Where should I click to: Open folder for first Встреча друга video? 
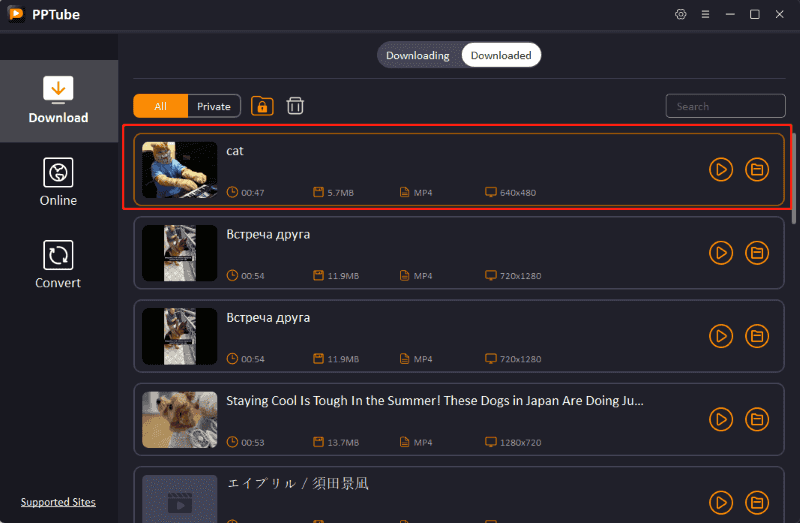[x=757, y=253]
